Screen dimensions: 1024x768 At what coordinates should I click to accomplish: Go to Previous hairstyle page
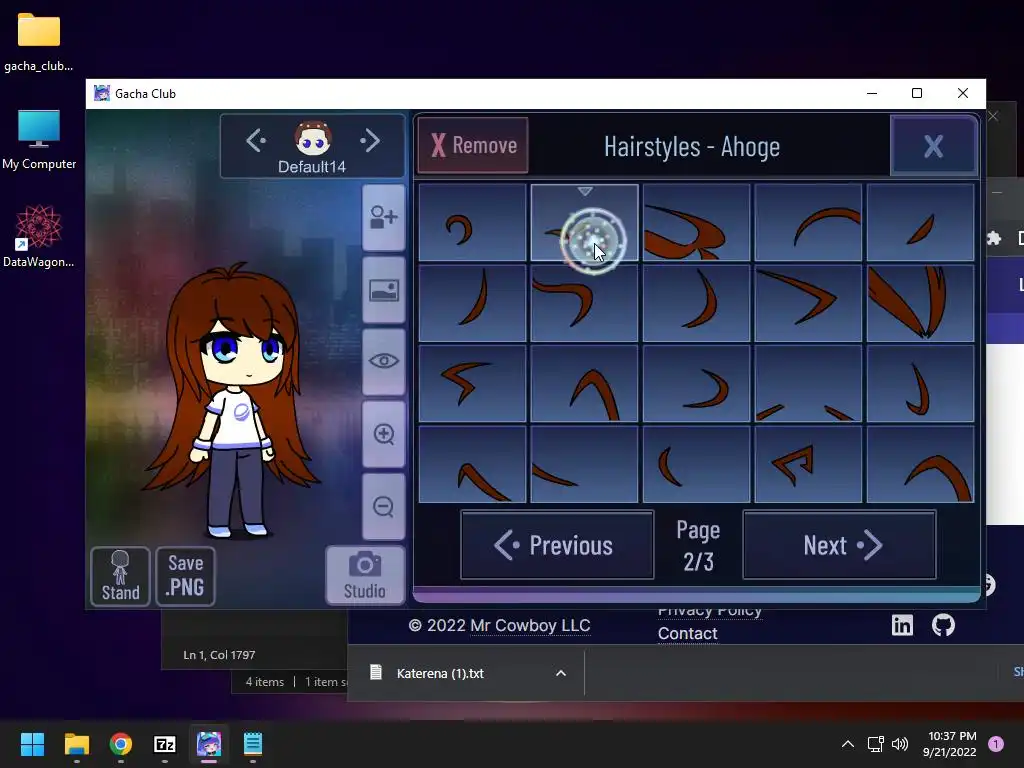click(x=557, y=545)
